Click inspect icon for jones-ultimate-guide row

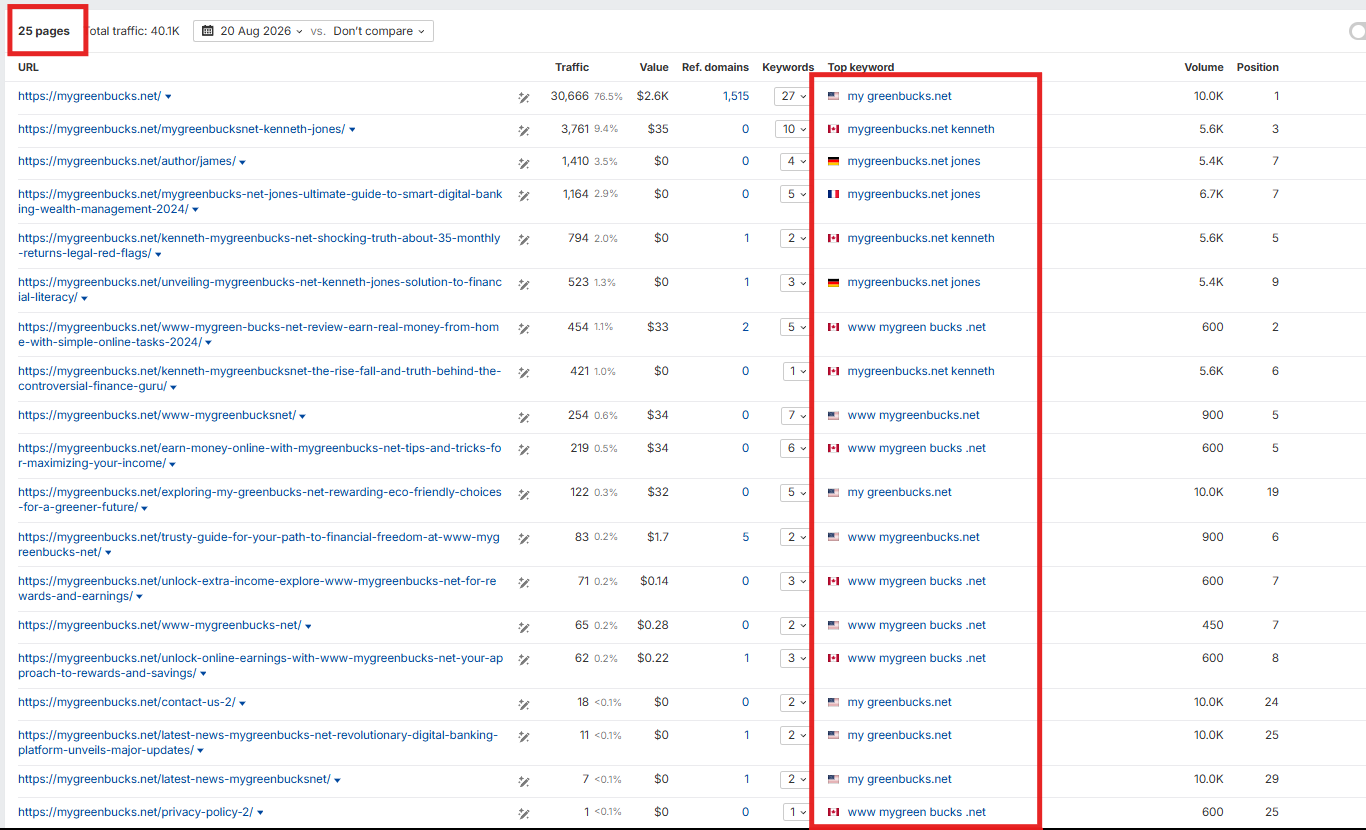point(523,195)
